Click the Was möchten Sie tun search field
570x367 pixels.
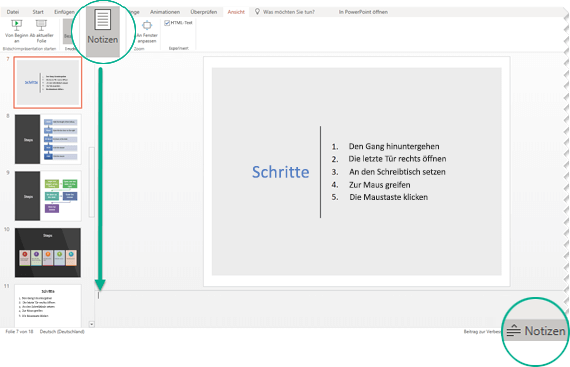(x=289, y=12)
